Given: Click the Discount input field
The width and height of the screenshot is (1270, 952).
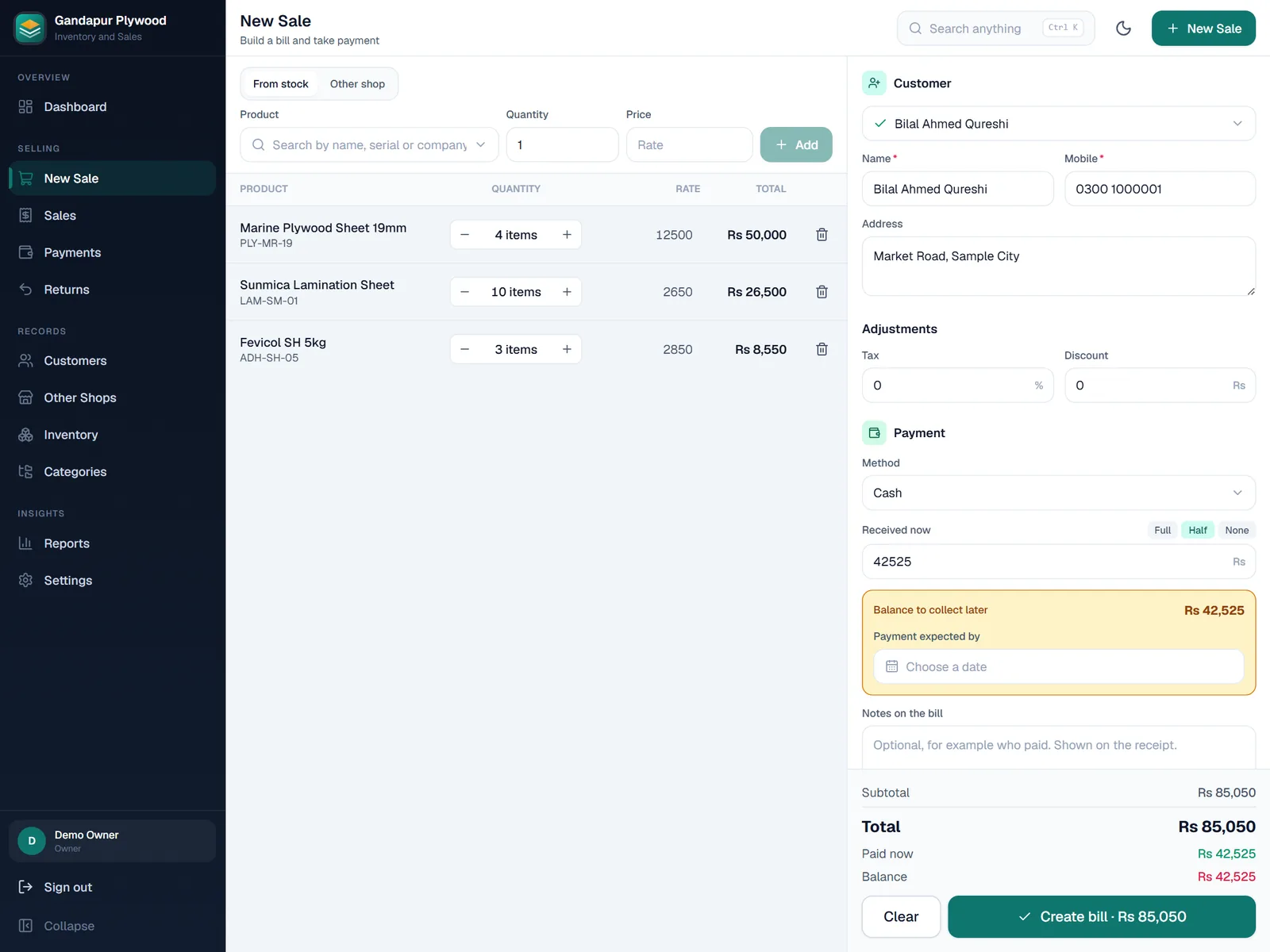Looking at the screenshot, I should point(1160,386).
